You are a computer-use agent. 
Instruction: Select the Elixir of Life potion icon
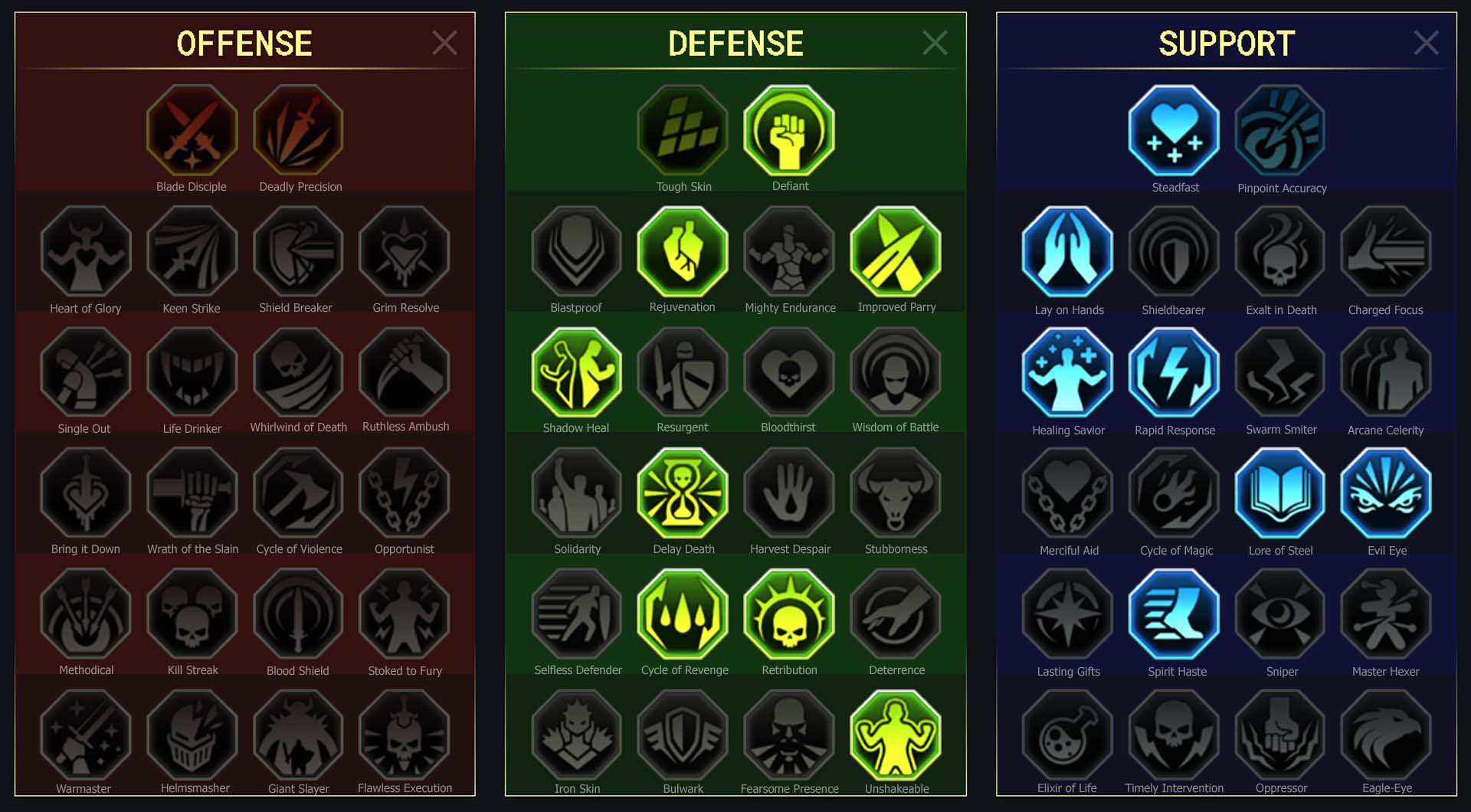click(1067, 735)
